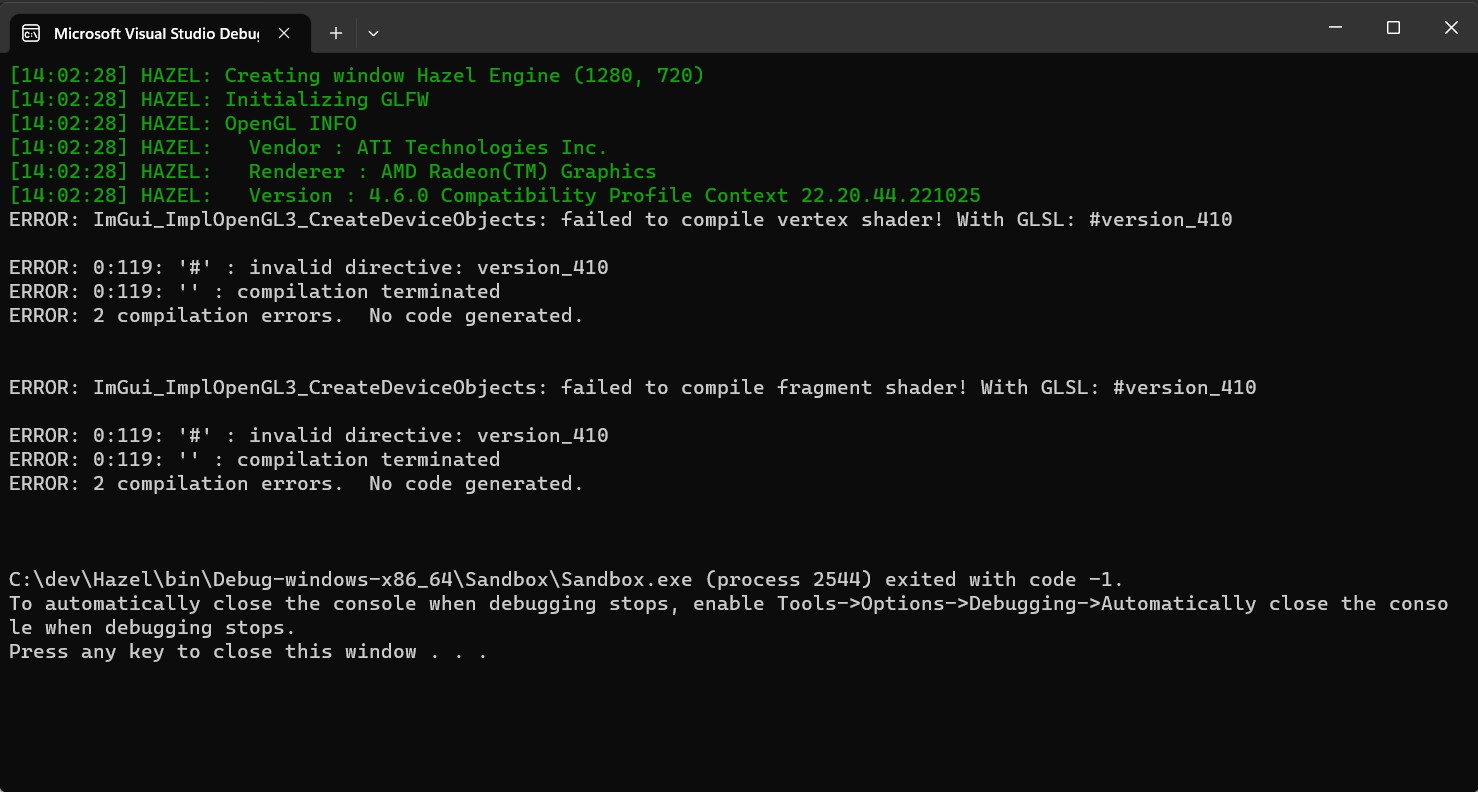Click the invalid directive version_410 error line
The height and width of the screenshot is (792, 1478).
click(x=308, y=267)
